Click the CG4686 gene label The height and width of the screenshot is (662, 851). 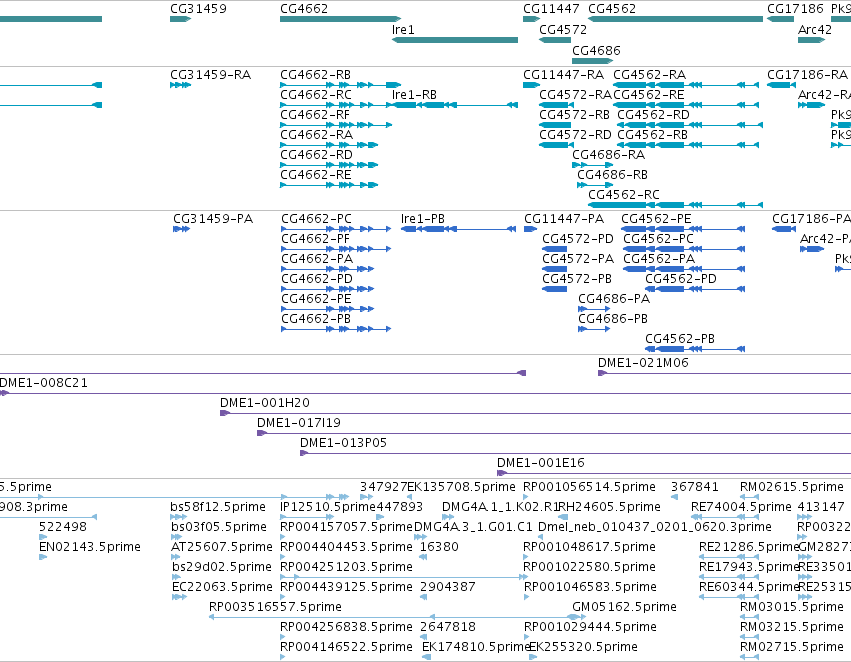(x=596, y=50)
